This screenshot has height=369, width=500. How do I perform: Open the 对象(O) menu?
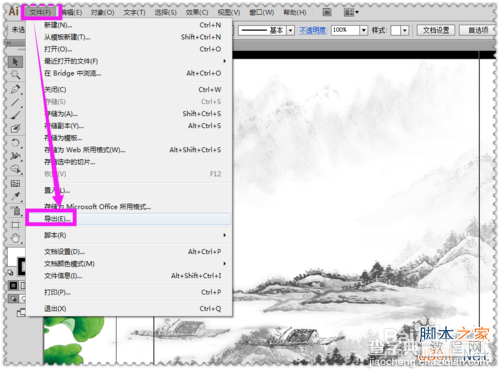(x=102, y=12)
